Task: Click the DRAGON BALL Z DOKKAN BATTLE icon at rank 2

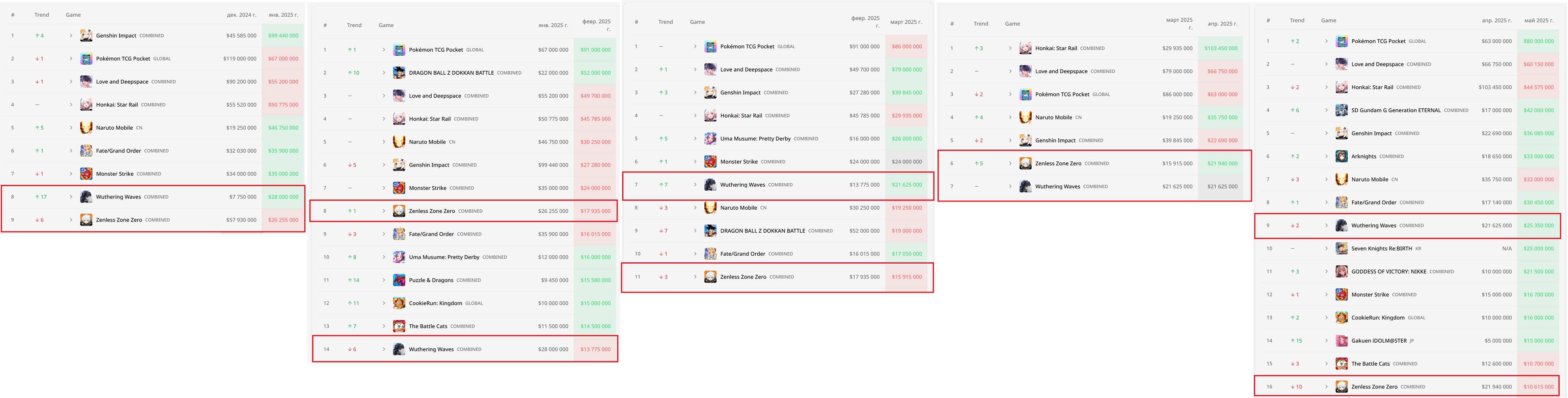Action: click(x=399, y=73)
